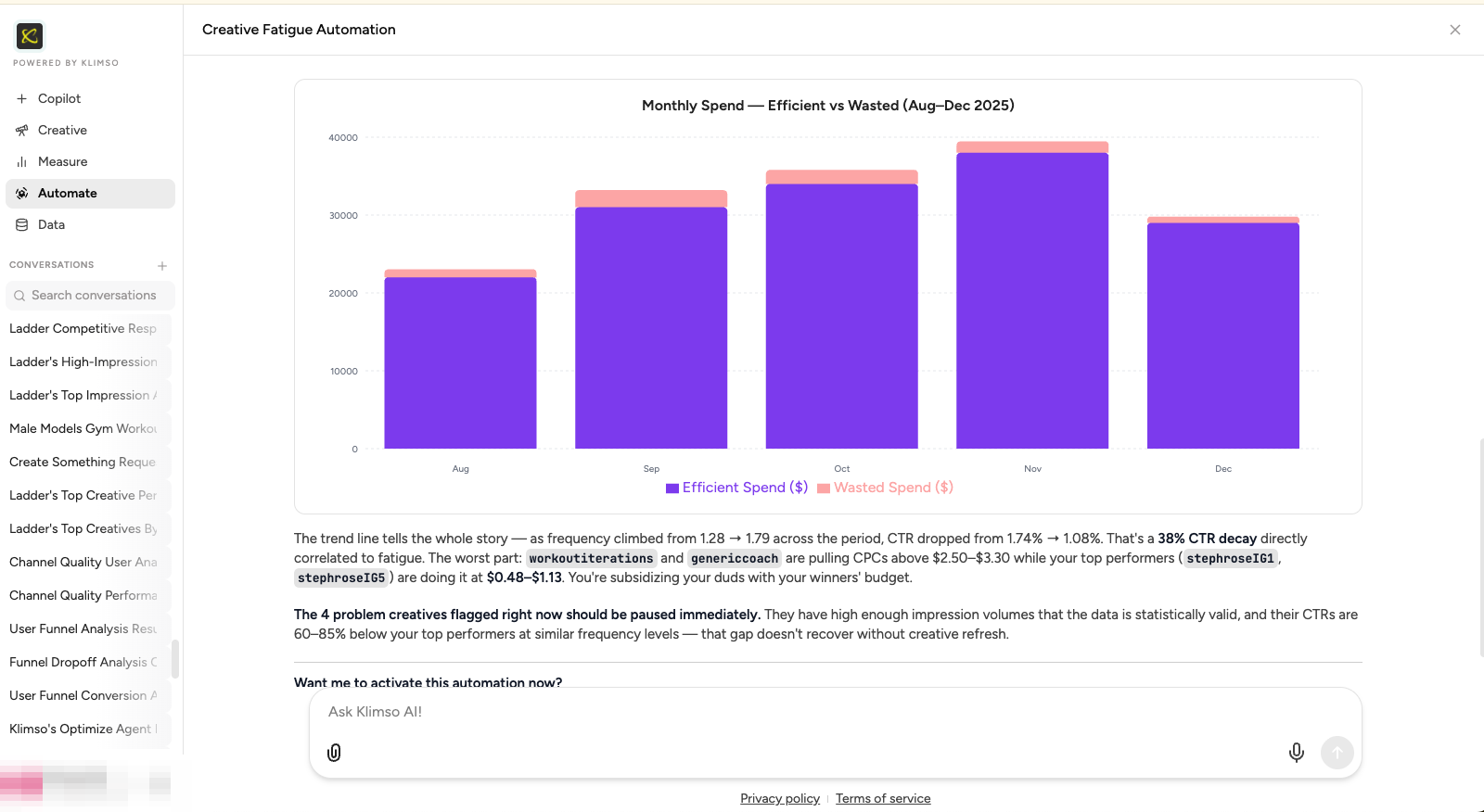Start new conversation with plus icon

[162, 266]
